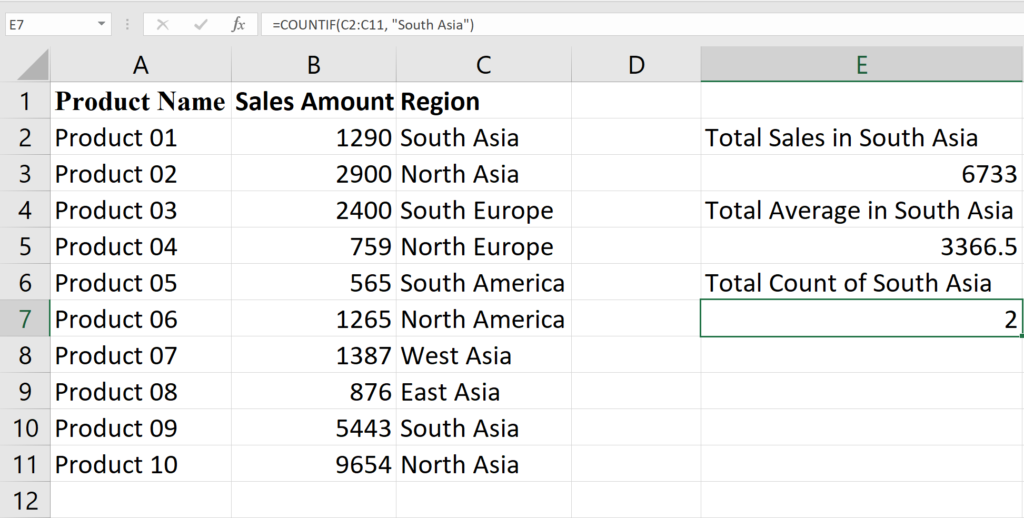Select the West Asia region cell
This screenshot has width=1024, height=518.
pyautogui.click(x=483, y=355)
